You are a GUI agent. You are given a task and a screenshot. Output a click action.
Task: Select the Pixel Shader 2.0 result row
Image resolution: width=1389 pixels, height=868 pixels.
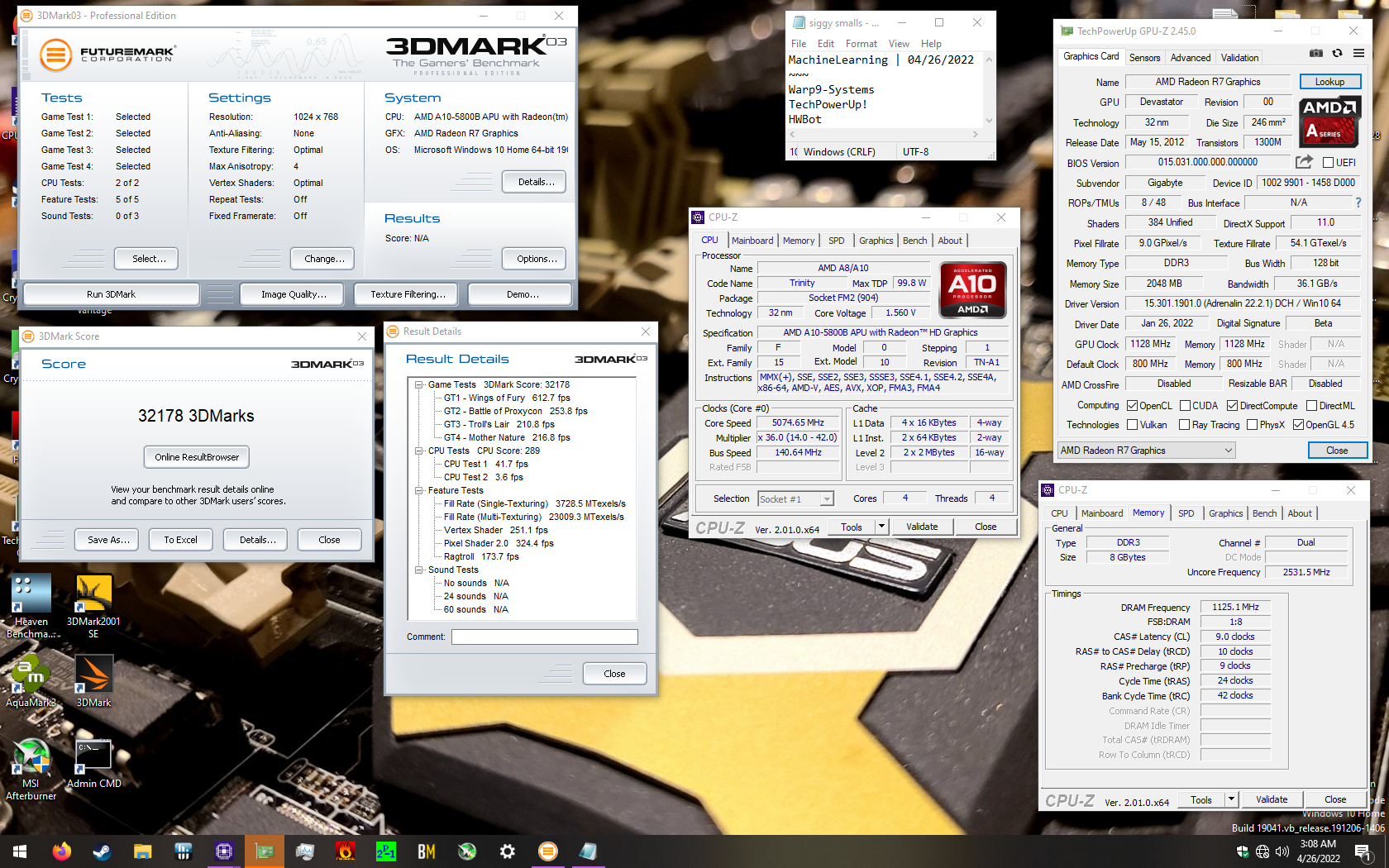click(499, 543)
